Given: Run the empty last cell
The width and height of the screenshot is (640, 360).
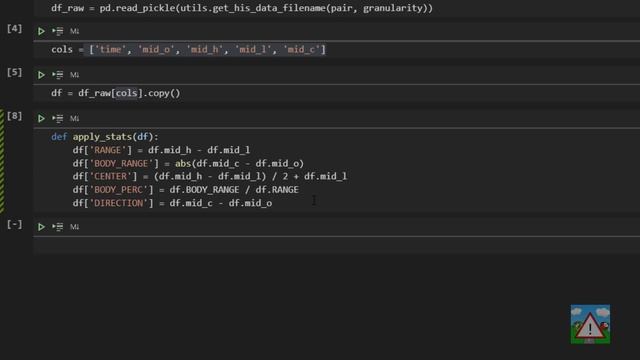Looking at the screenshot, I should (41, 227).
